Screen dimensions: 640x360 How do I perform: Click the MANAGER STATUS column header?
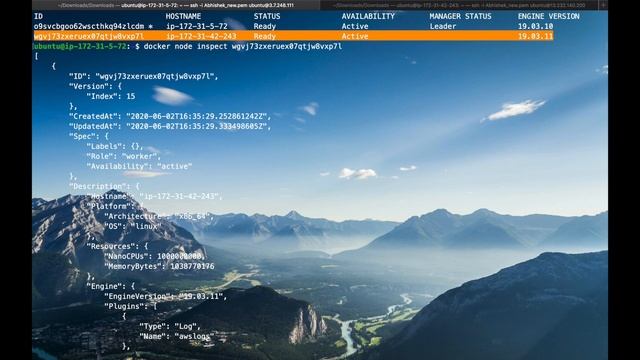click(x=460, y=16)
